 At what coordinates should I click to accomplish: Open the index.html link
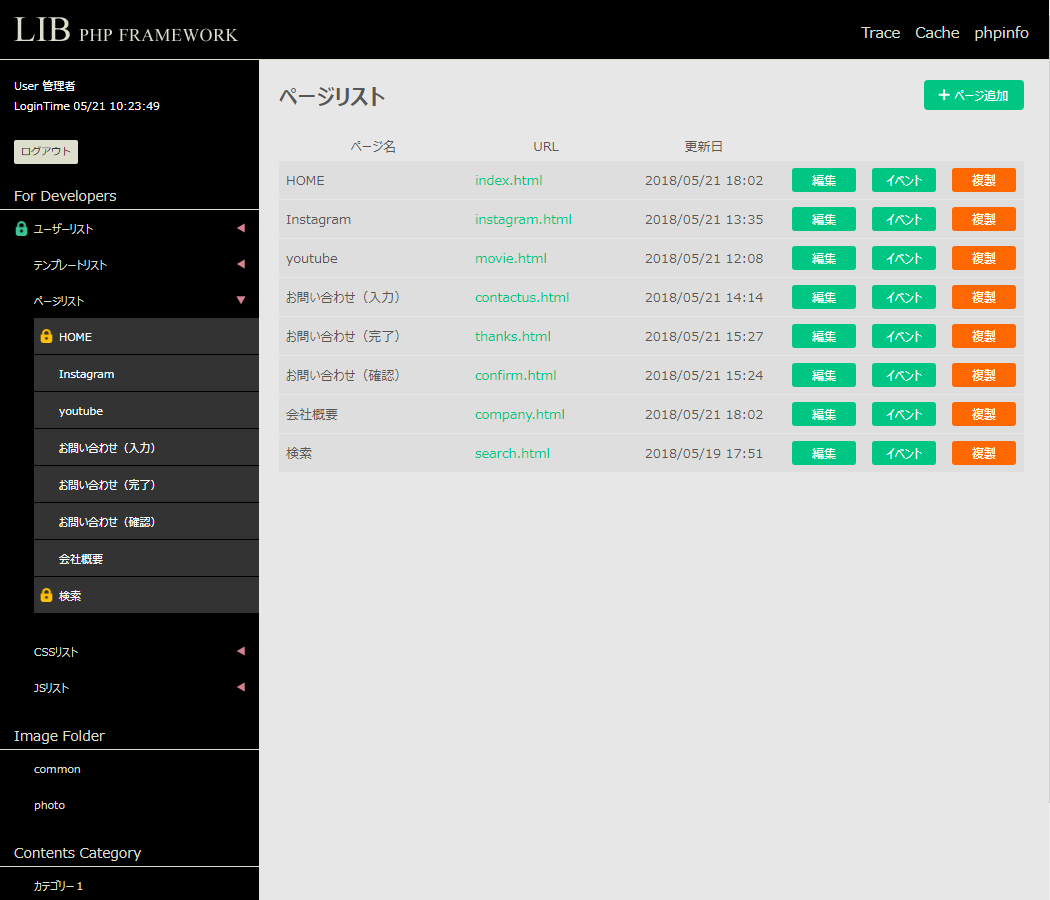click(509, 180)
